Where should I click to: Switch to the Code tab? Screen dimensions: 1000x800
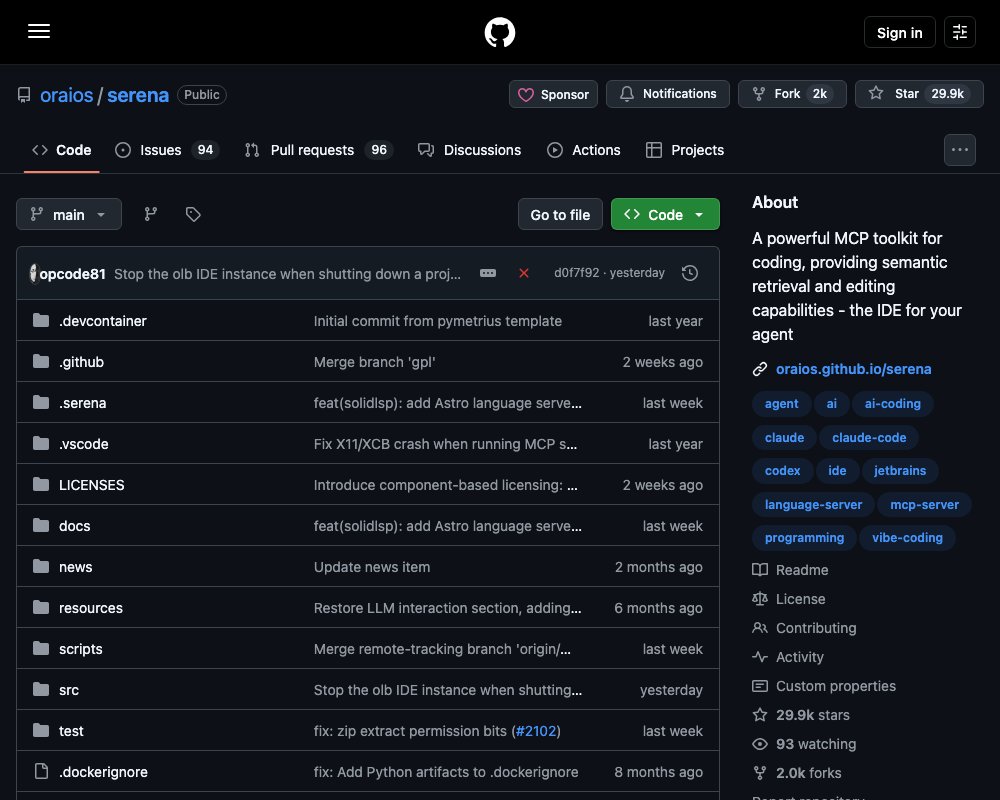tap(62, 150)
